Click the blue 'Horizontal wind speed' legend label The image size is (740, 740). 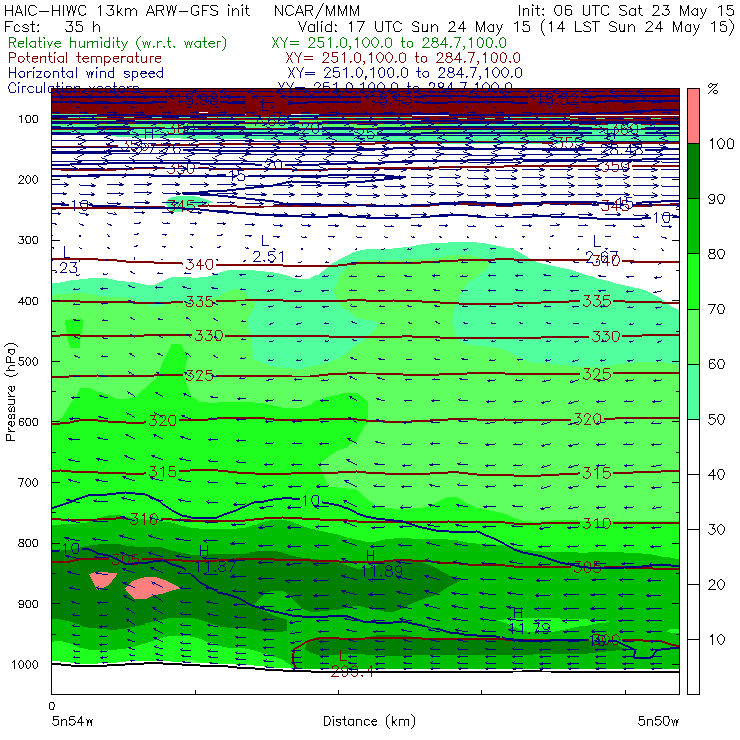pyautogui.click(x=86, y=73)
